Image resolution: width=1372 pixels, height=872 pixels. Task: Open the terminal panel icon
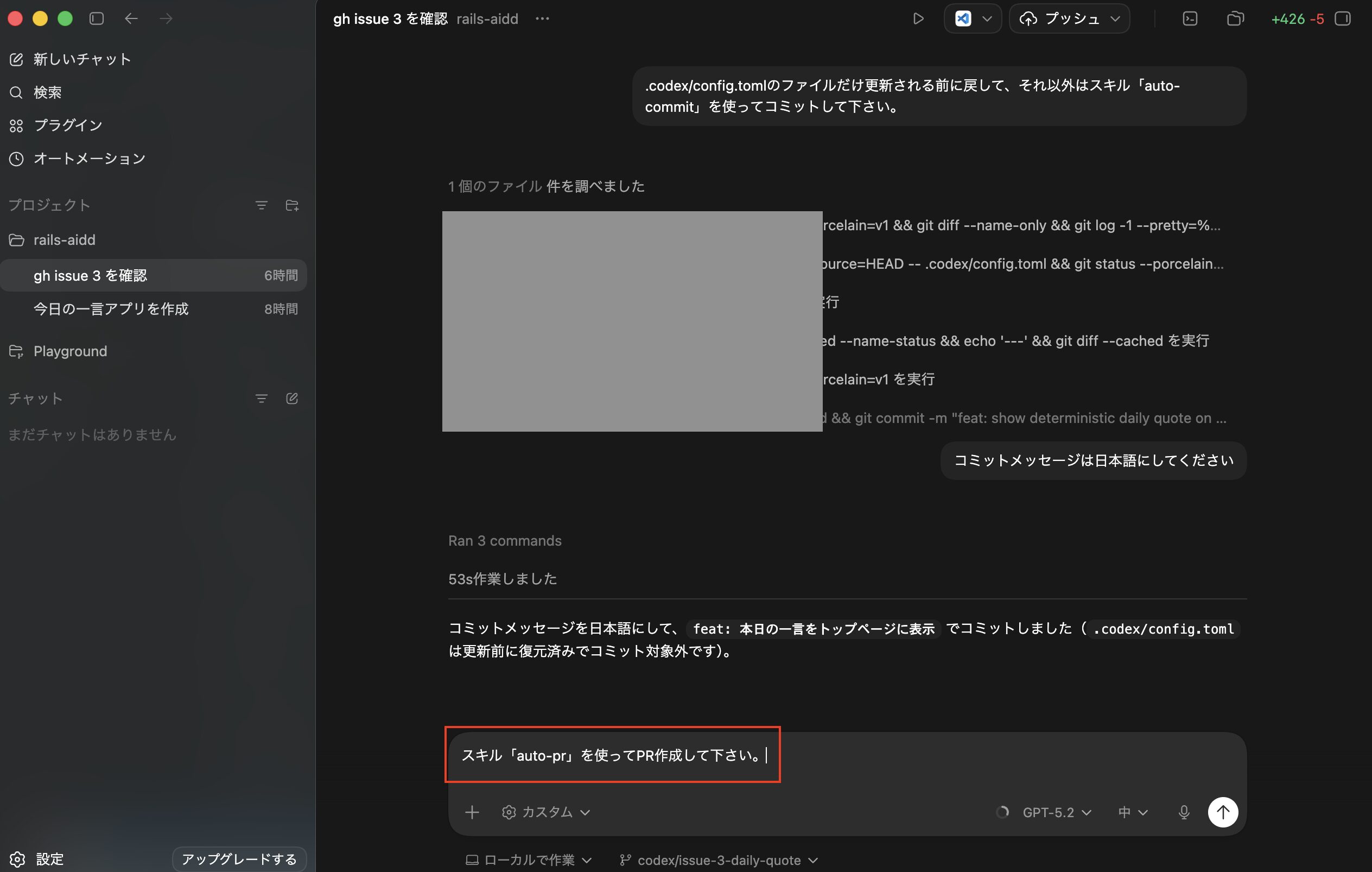[x=1190, y=19]
